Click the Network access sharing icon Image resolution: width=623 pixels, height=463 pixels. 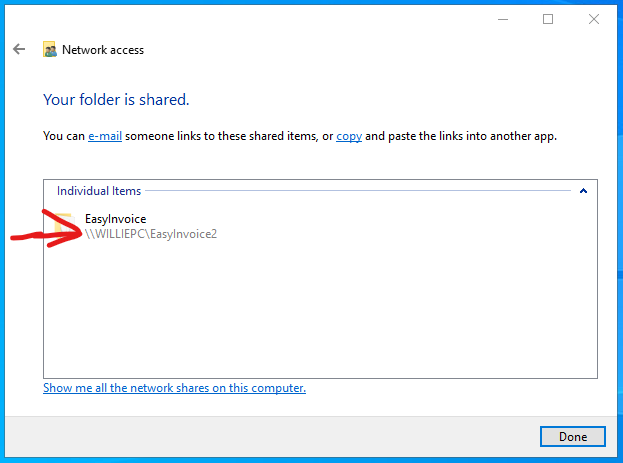(x=49, y=50)
